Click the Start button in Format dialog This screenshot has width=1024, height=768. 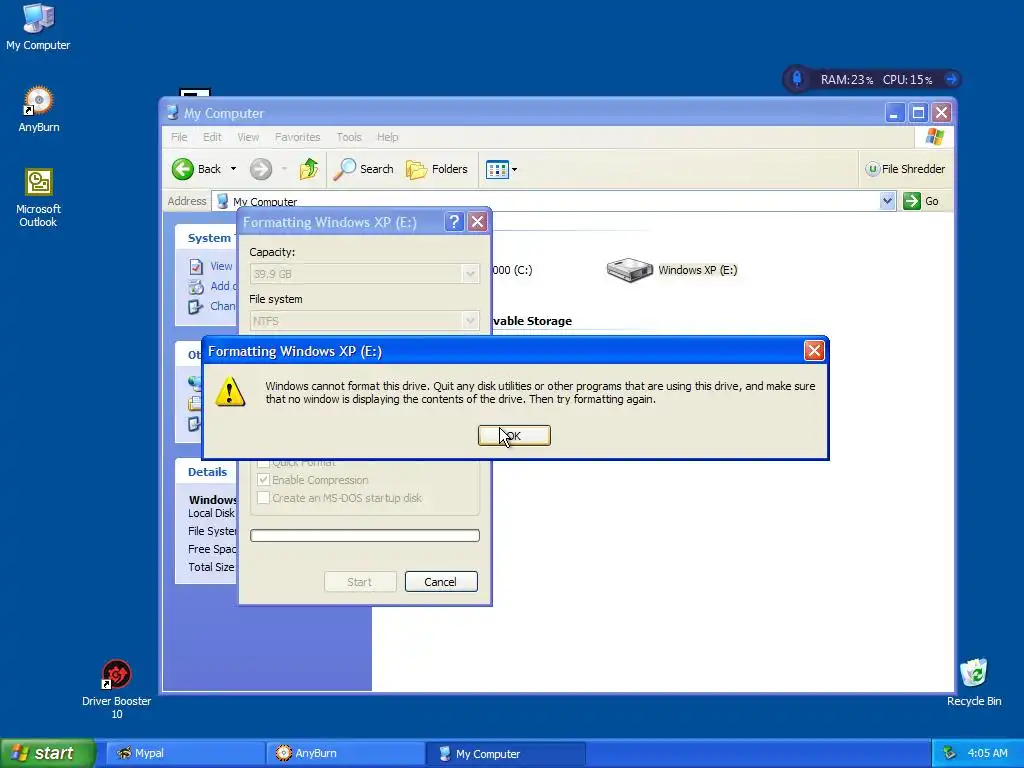click(x=360, y=582)
